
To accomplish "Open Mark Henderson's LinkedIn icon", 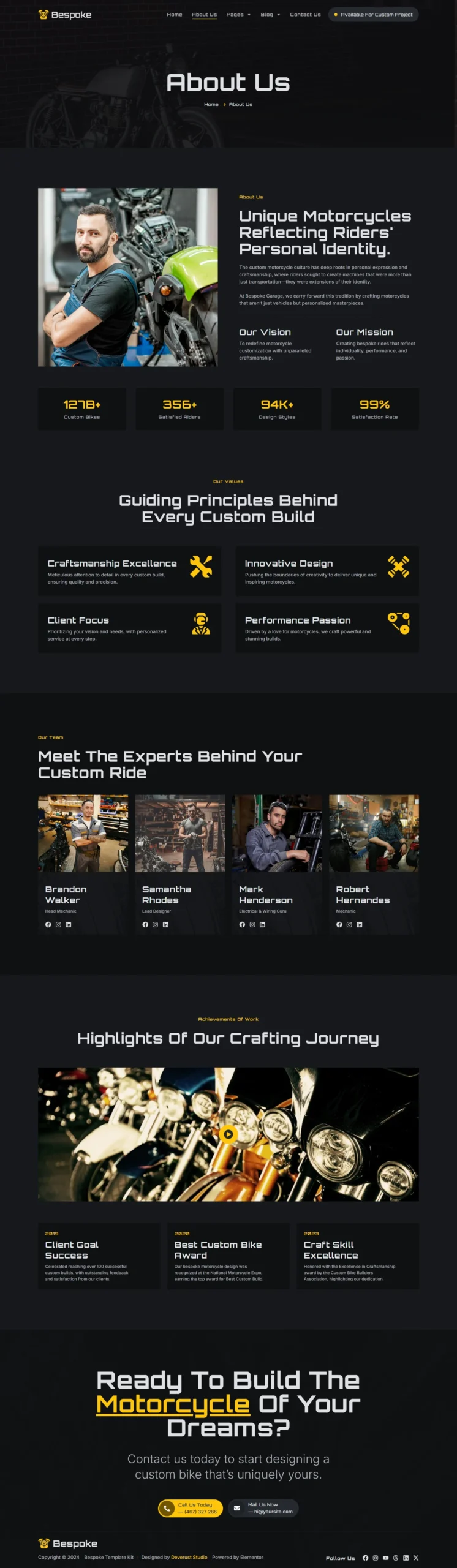I will tap(262, 925).
